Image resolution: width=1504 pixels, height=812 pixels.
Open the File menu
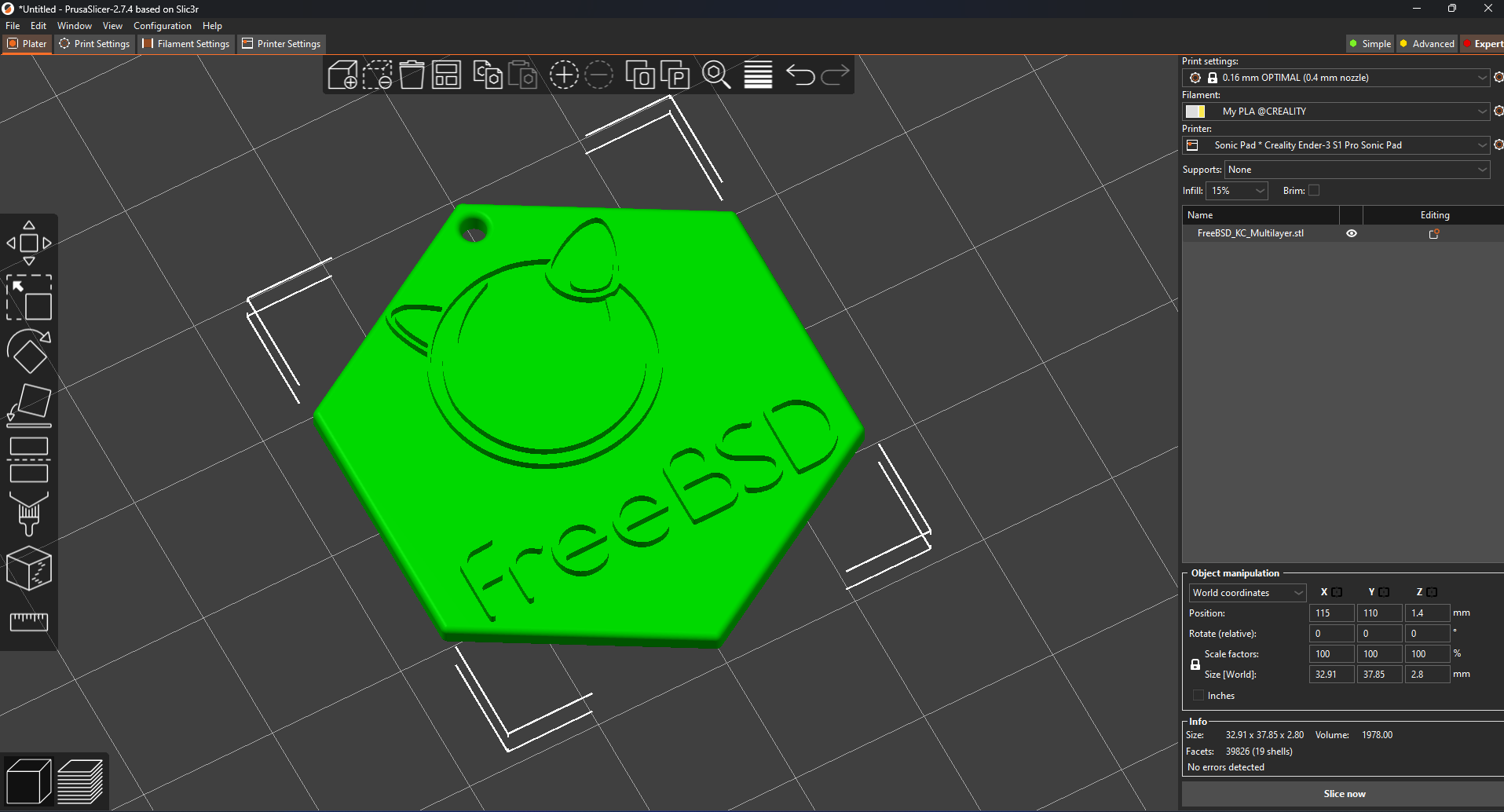tap(13, 26)
